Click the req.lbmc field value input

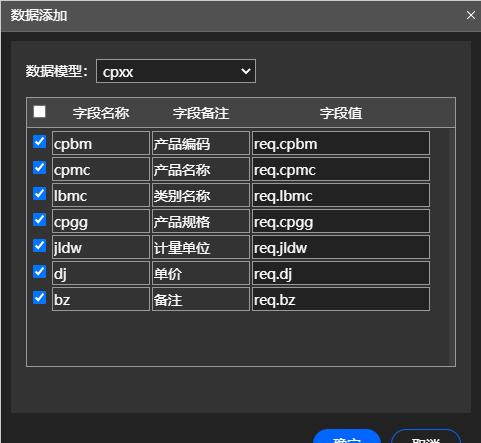341,195
